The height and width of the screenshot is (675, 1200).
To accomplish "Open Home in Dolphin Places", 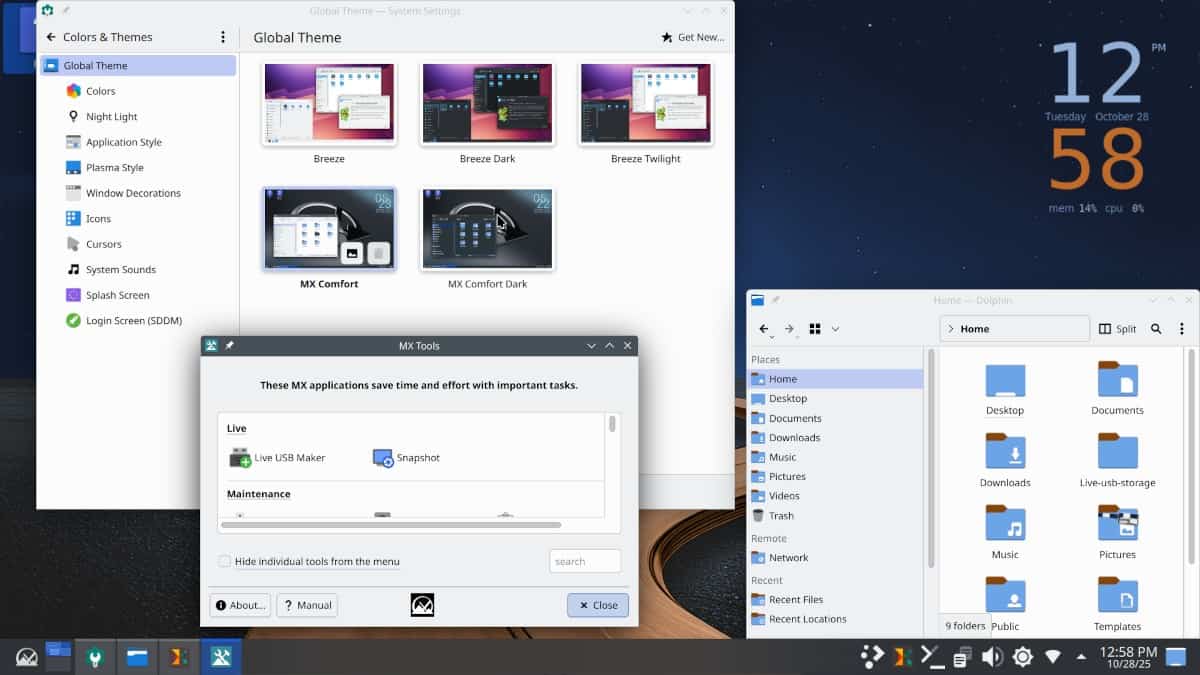I will (x=835, y=379).
